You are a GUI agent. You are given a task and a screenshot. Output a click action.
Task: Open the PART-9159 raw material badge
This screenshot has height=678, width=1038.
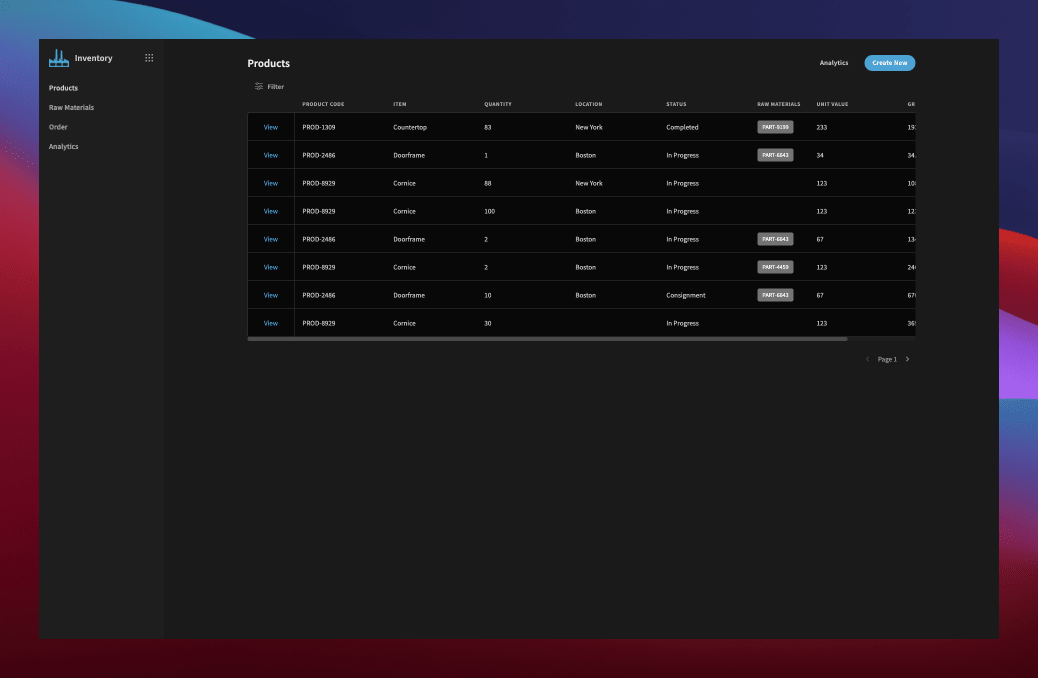776,127
